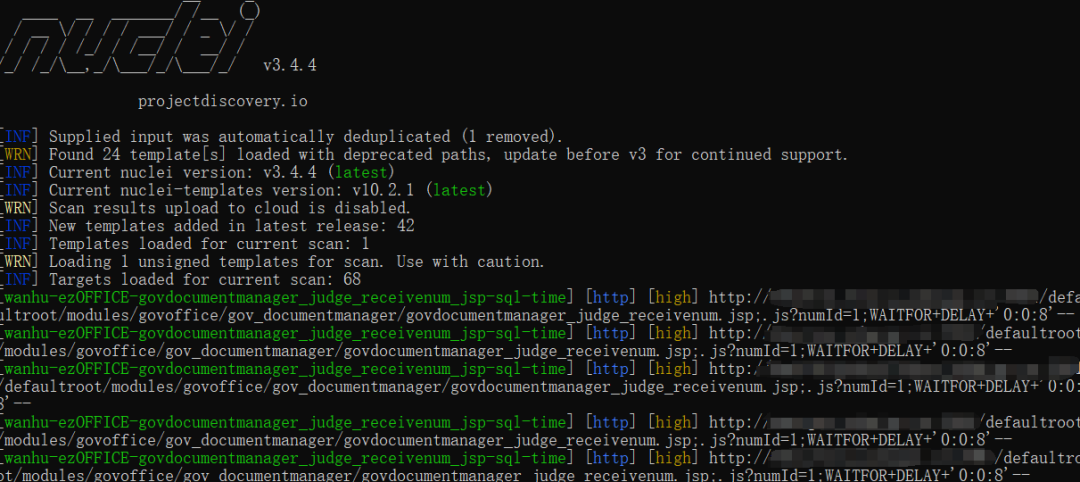
Task: Click 'update before v3 for continued support' text
Action: coord(676,154)
